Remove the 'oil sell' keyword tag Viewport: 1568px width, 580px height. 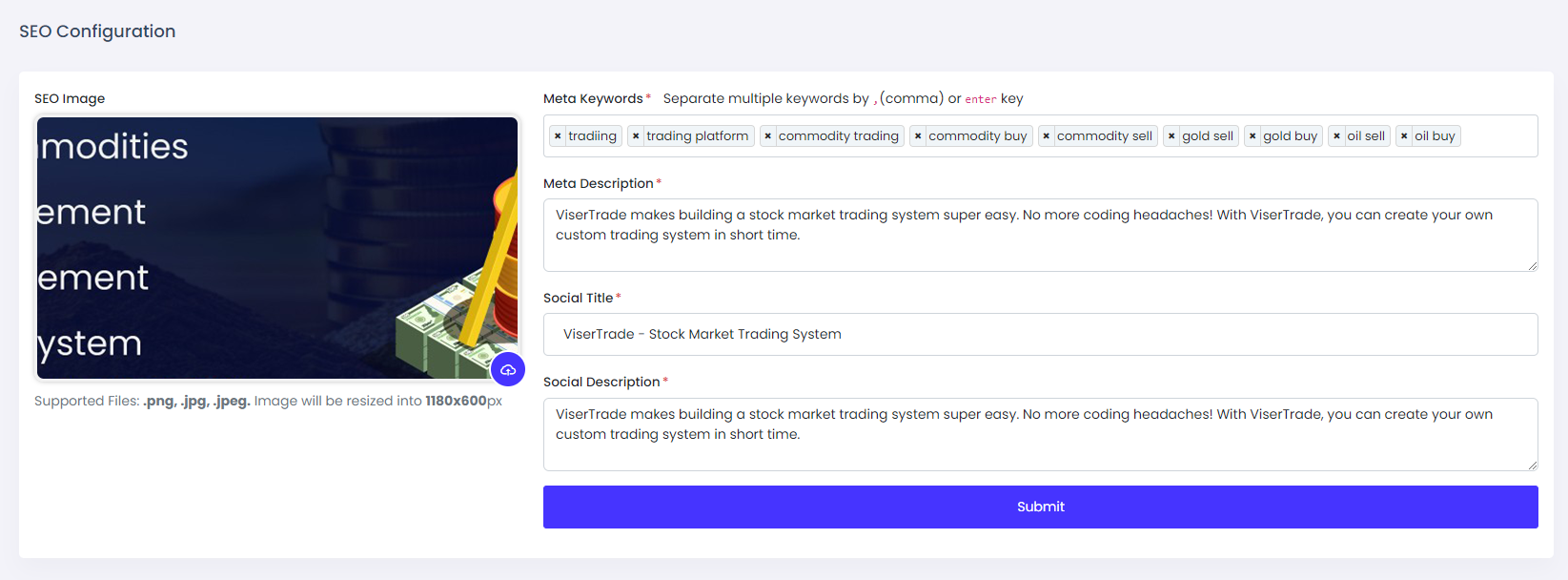tap(1337, 136)
